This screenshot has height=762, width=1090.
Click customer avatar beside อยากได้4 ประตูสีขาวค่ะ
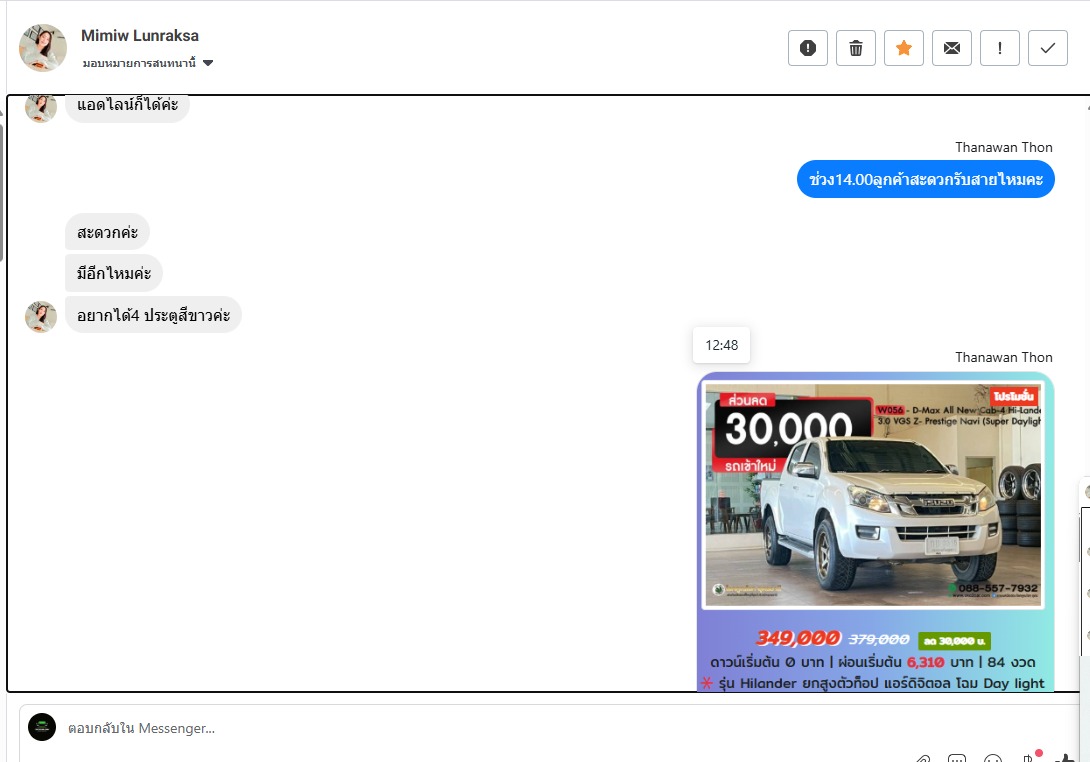coord(41,317)
